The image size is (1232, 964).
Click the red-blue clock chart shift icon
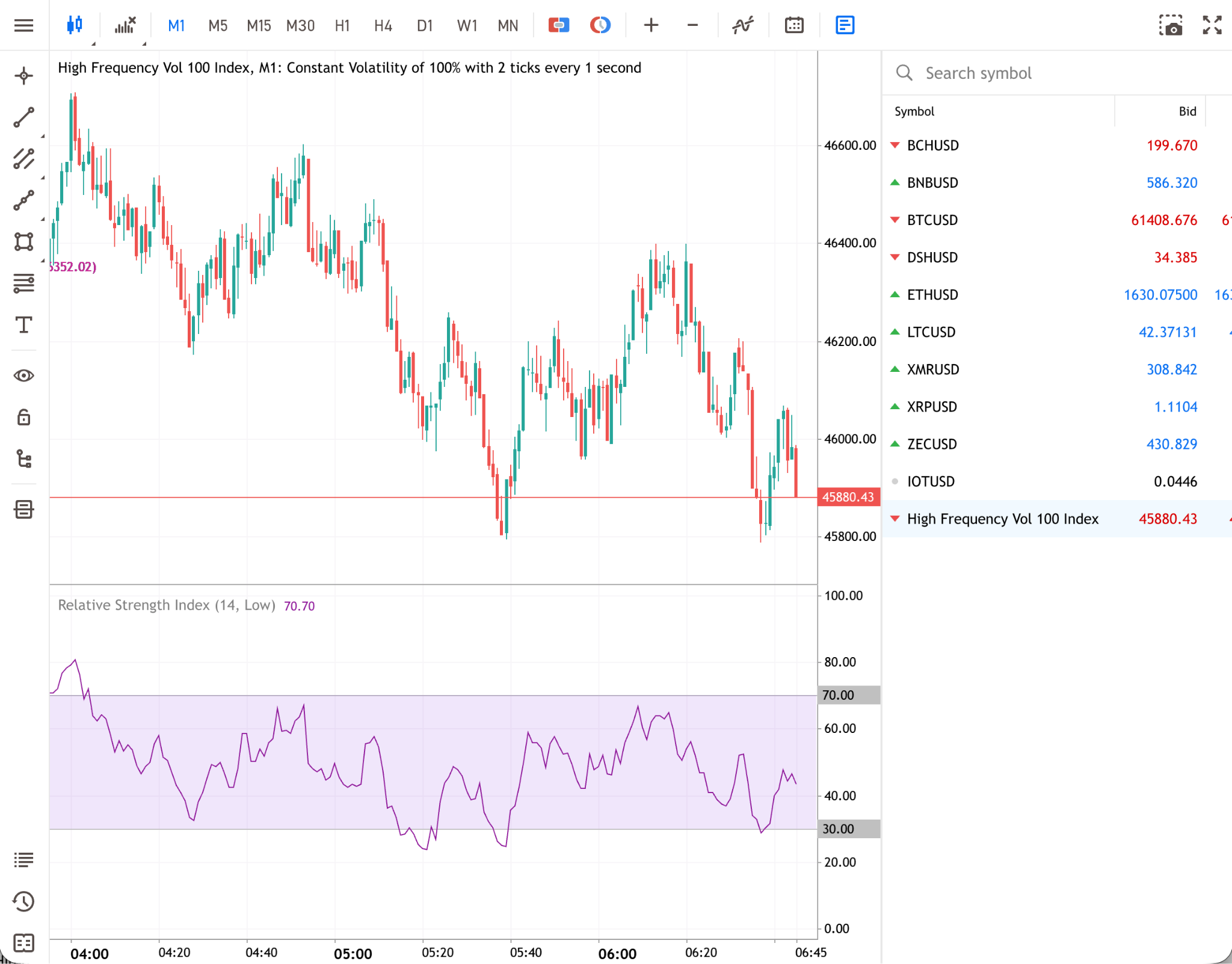600,25
